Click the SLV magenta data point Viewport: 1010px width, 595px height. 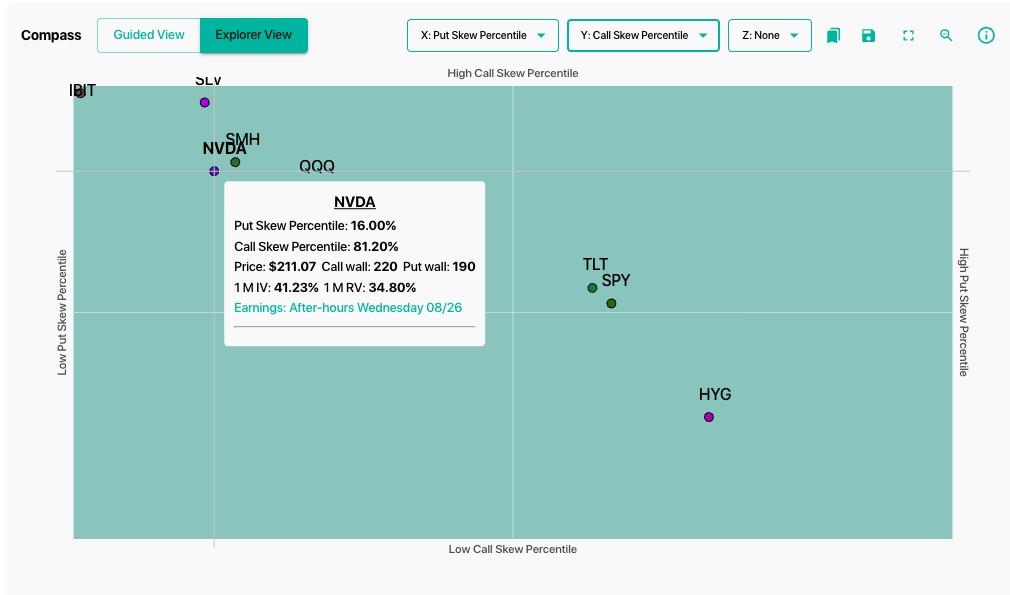(x=204, y=102)
